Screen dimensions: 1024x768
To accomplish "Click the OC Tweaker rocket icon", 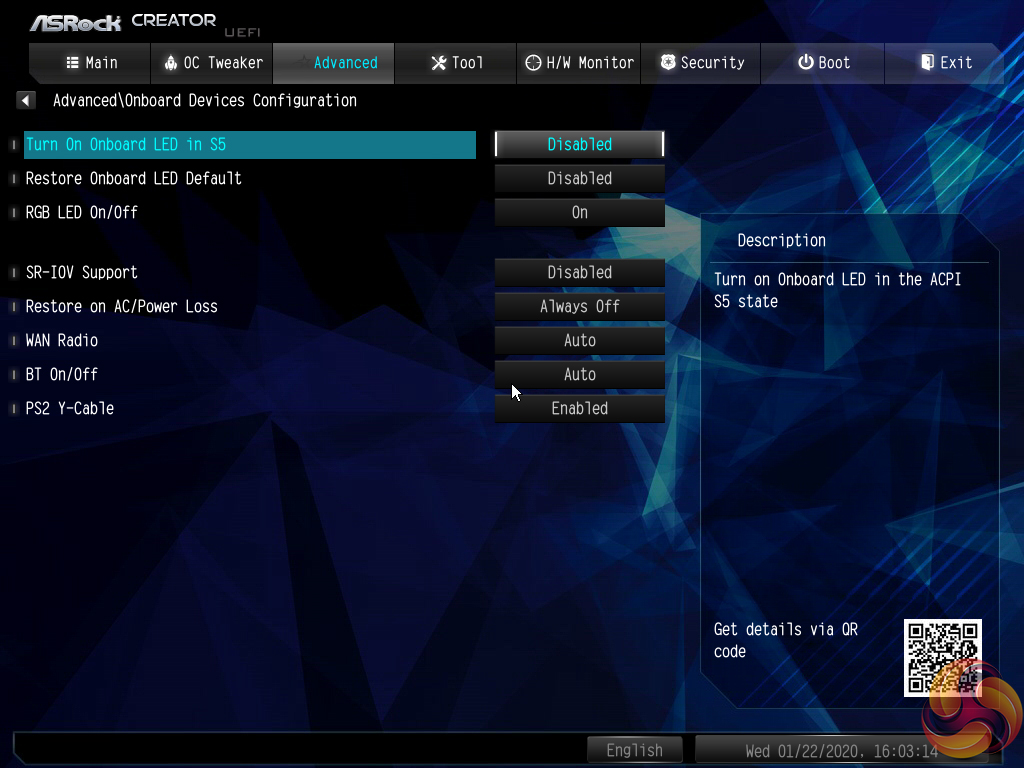I will tap(170, 63).
